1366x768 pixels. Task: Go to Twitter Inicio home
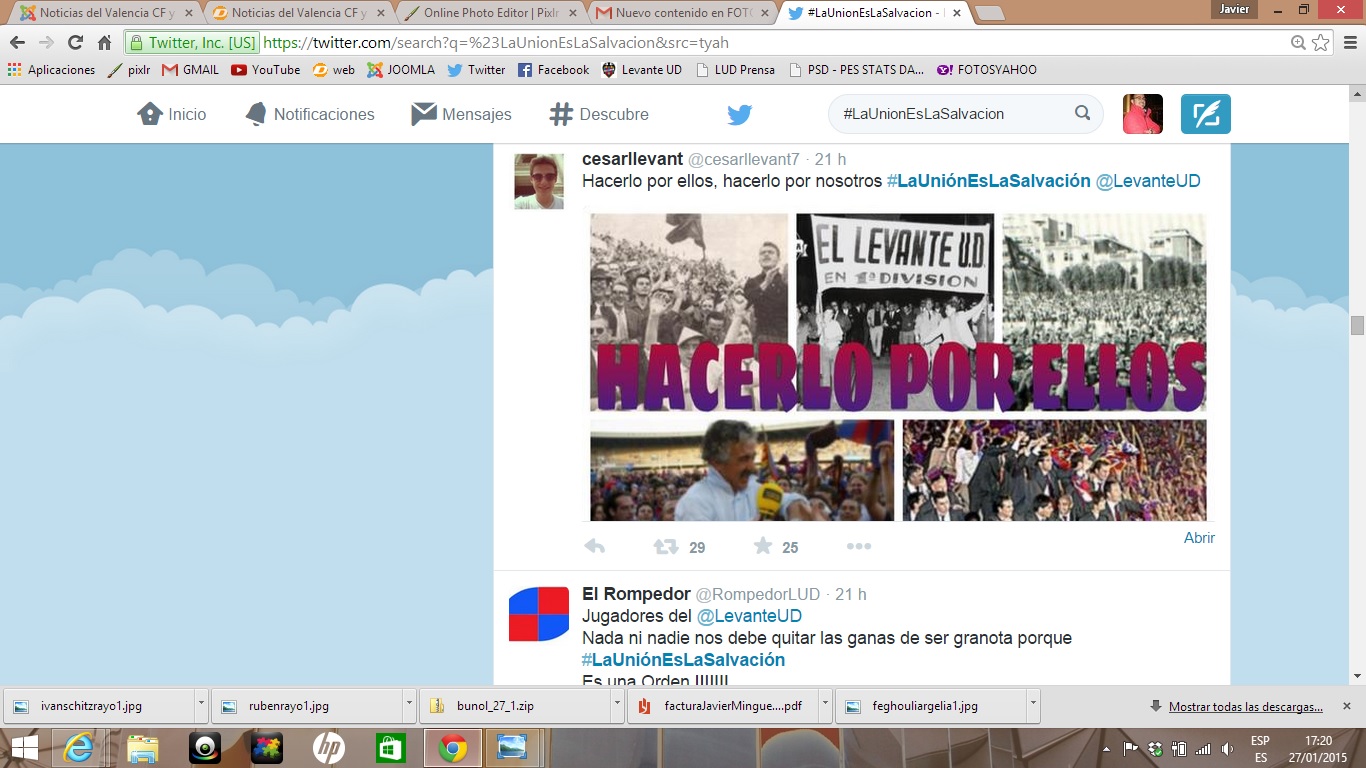pos(171,114)
